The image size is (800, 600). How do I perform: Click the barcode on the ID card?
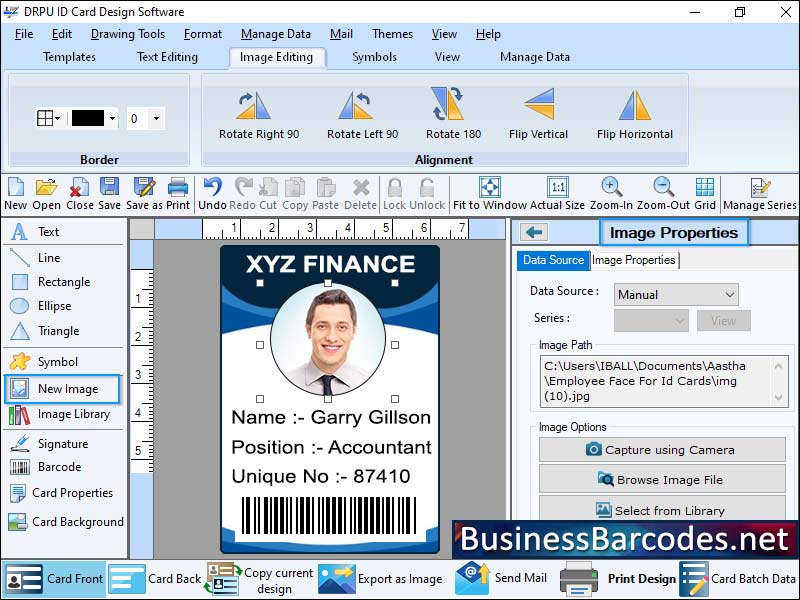pos(329,516)
